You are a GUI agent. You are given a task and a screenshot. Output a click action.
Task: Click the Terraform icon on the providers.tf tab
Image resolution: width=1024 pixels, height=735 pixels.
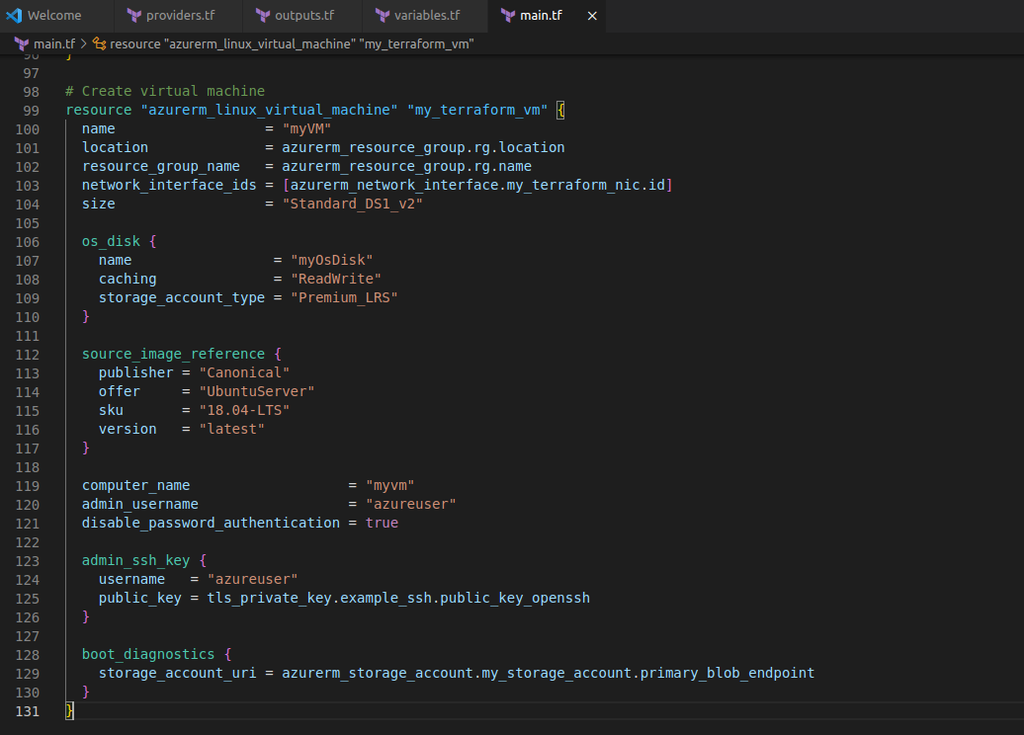click(134, 16)
